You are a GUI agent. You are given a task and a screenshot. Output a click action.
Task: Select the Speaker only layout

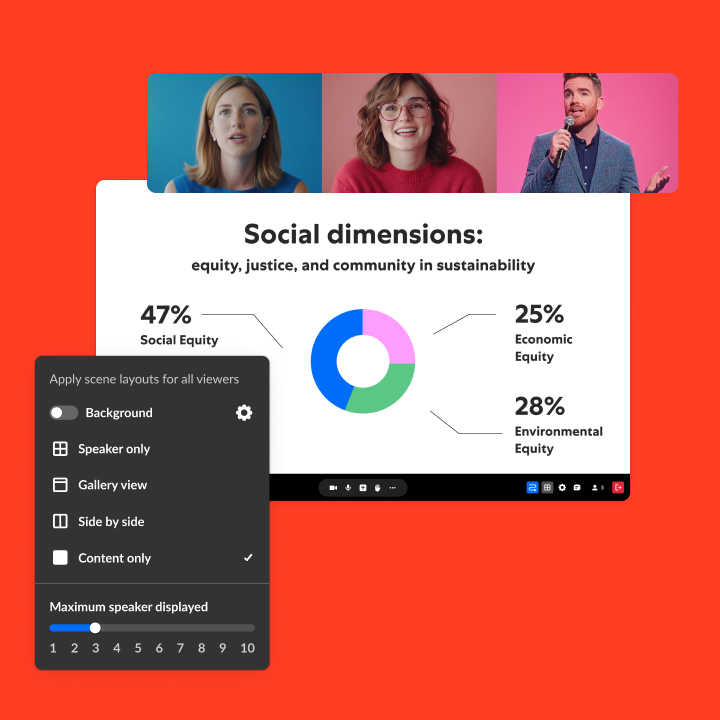pos(113,449)
